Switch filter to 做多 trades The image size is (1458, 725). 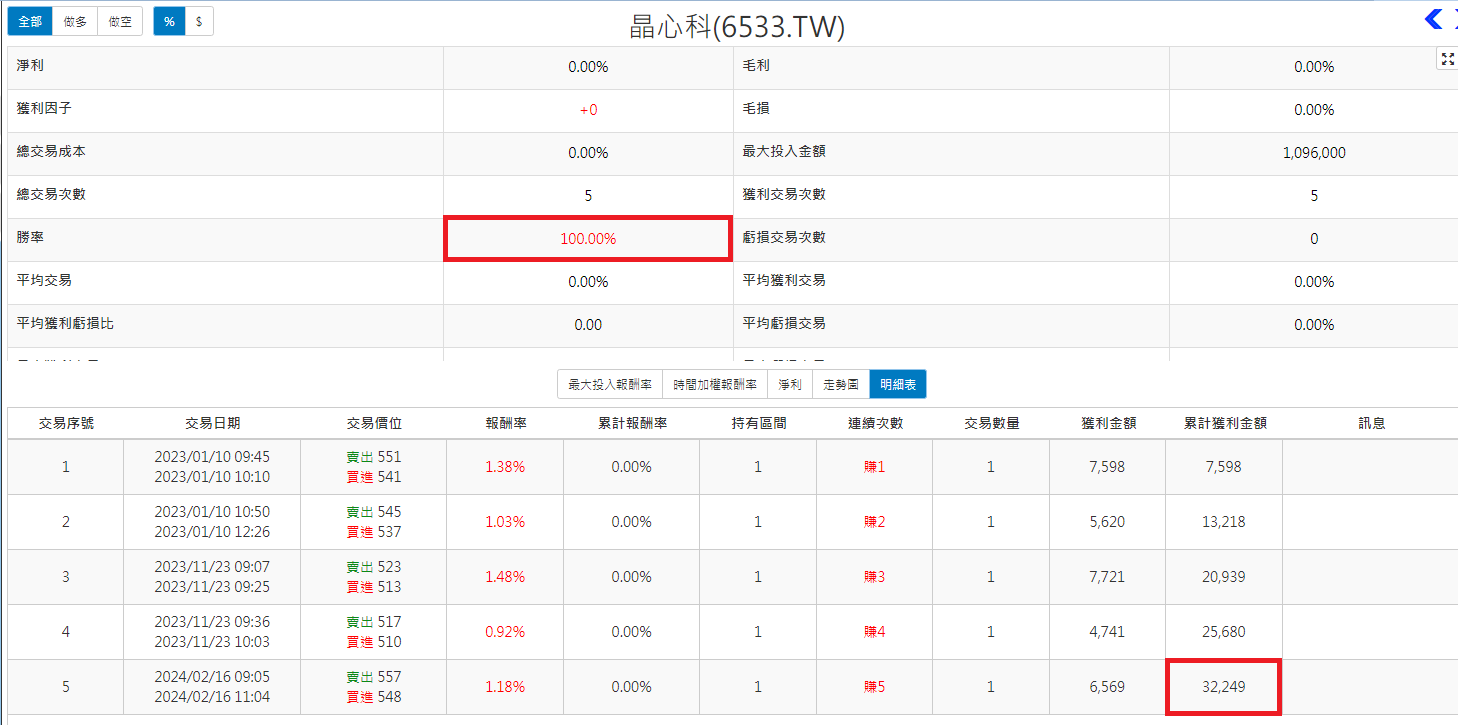75,21
